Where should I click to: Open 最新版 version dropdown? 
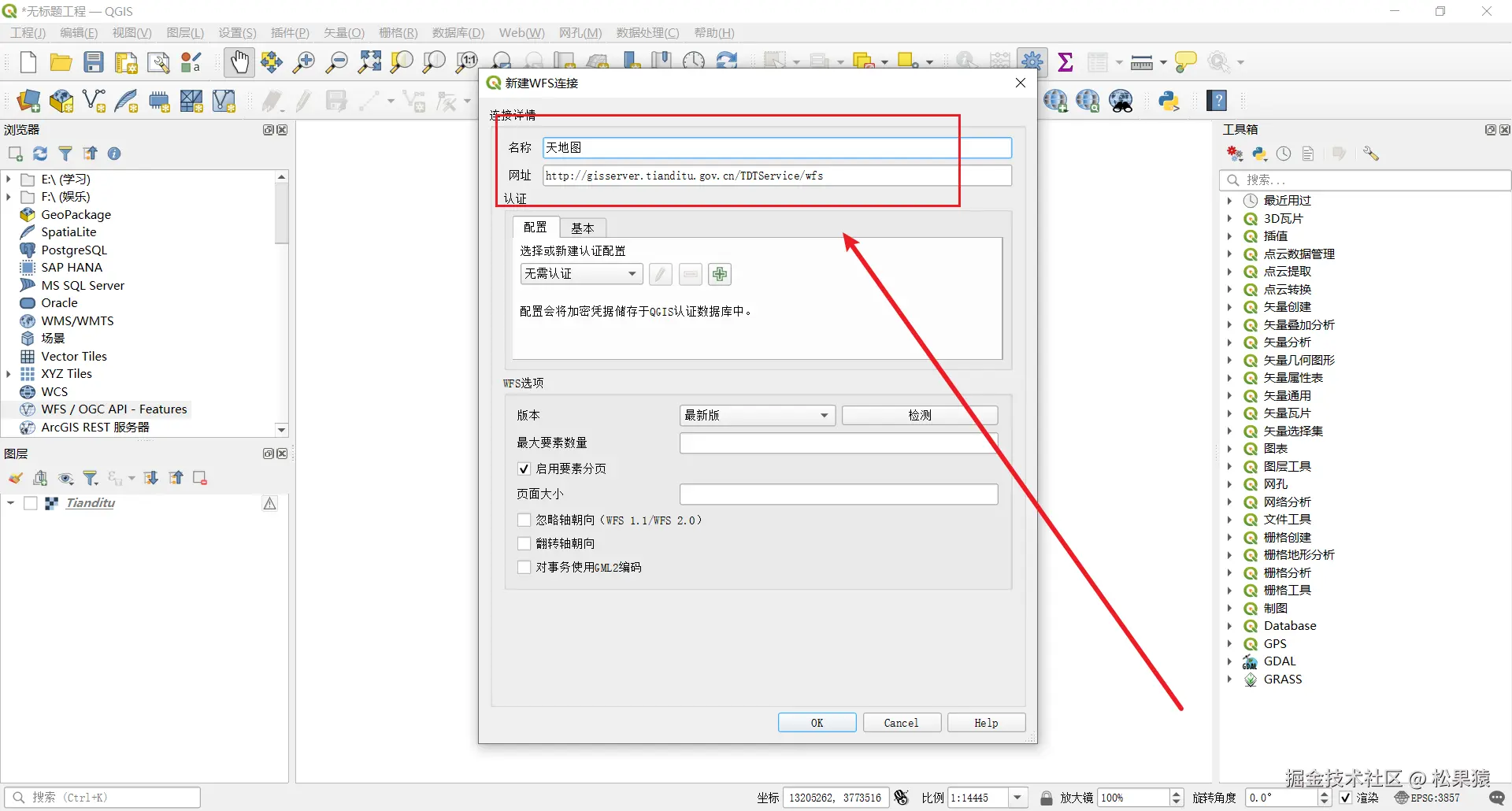coord(757,415)
